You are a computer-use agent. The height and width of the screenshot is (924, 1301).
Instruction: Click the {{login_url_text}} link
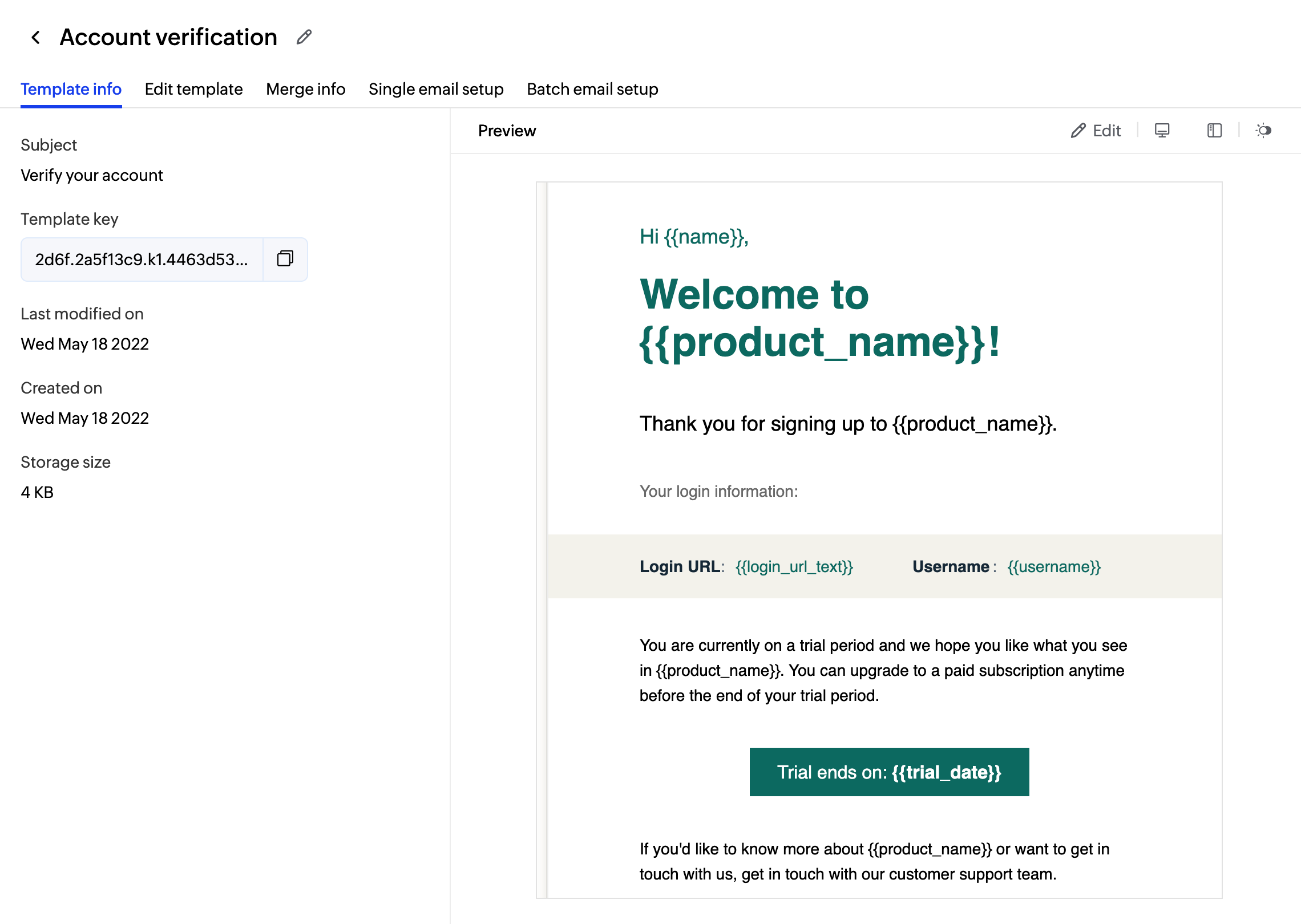[x=794, y=566]
